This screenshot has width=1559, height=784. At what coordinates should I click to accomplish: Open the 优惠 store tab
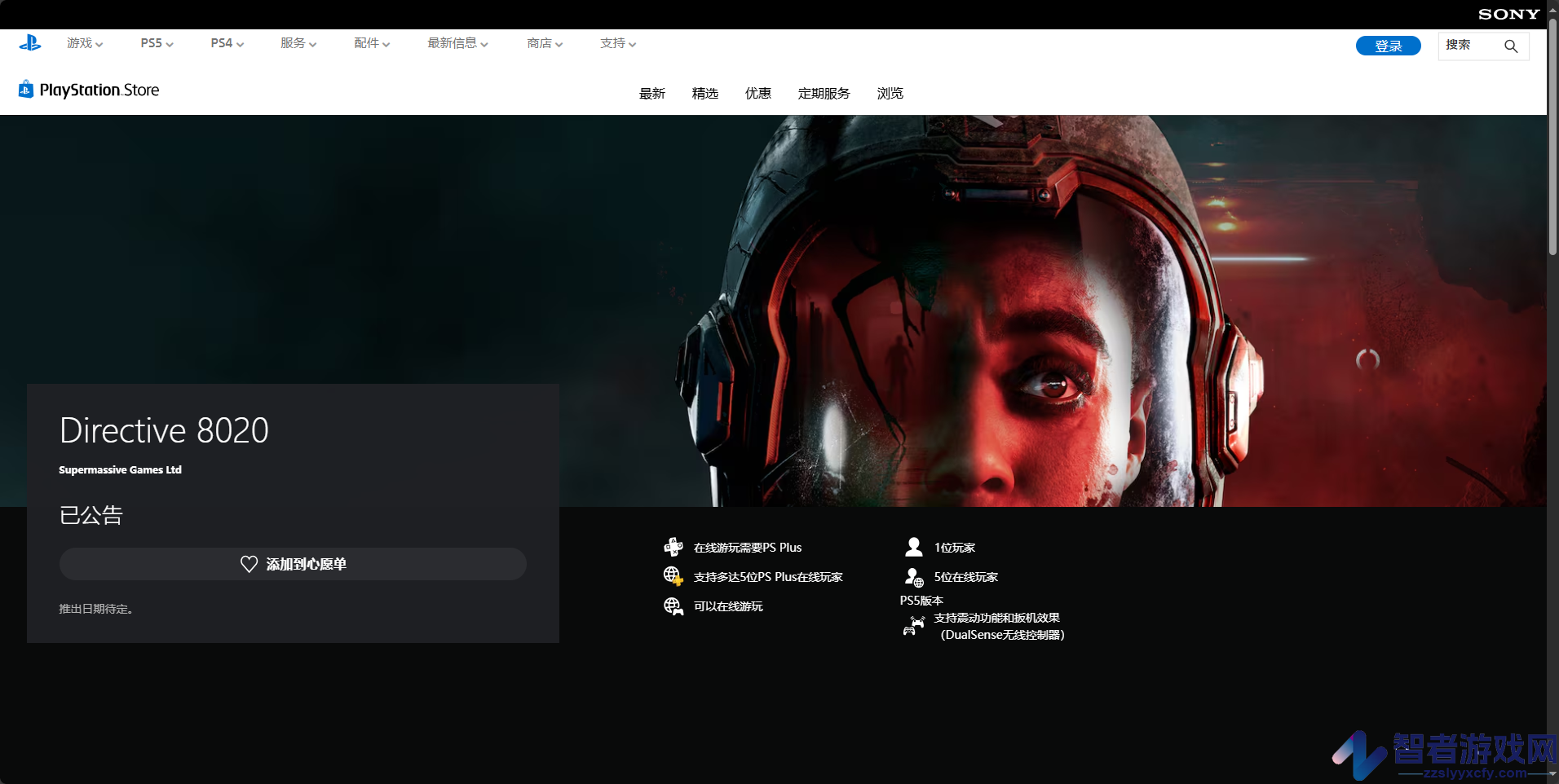click(x=758, y=94)
